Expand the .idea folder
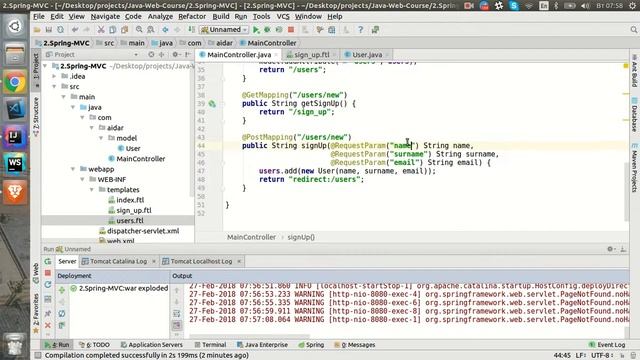The width and height of the screenshot is (640, 360). 54,76
